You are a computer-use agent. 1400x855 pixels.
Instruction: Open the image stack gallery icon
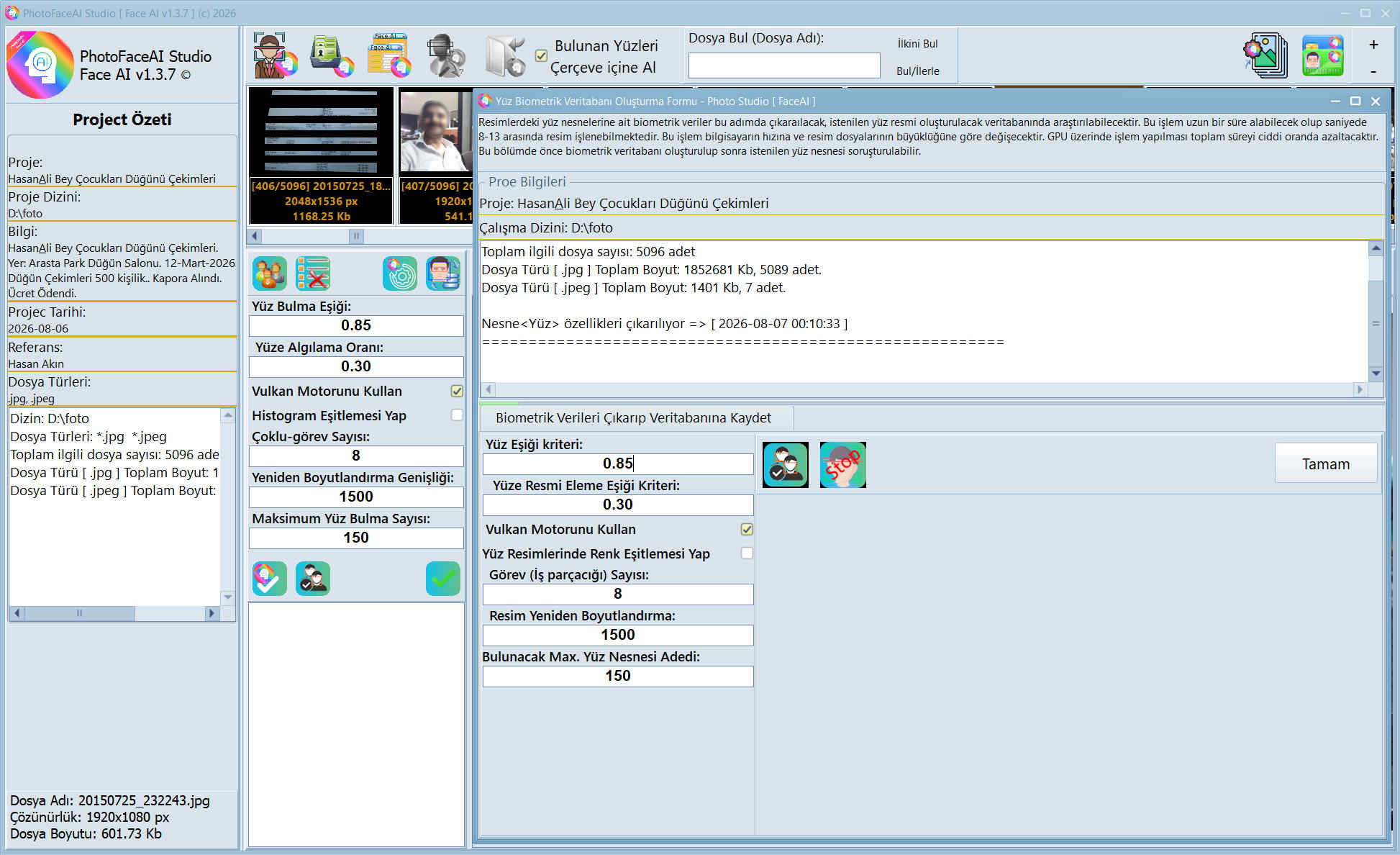(1265, 55)
